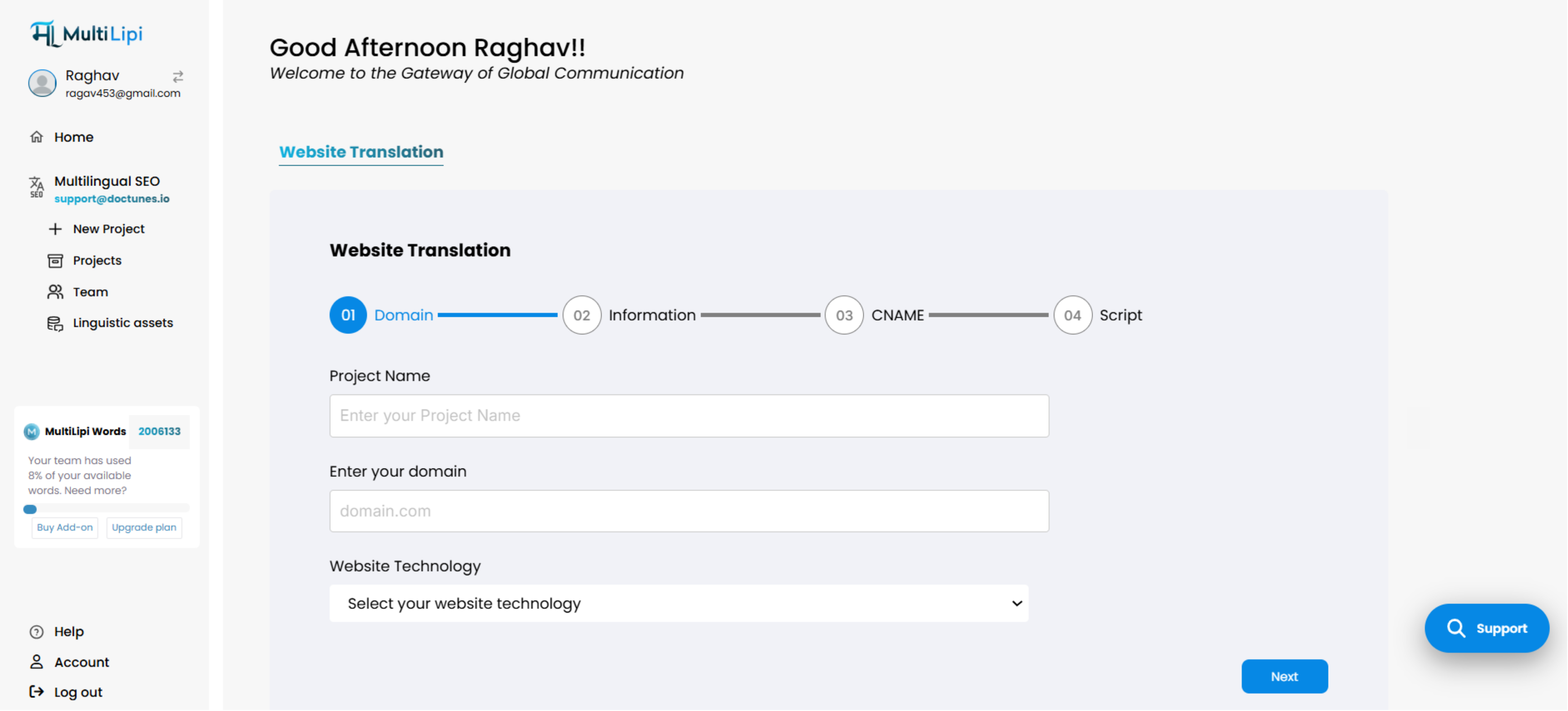Click the Domain step label
Image resolution: width=1568 pixels, height=711 pixels.
pos(404,315)
